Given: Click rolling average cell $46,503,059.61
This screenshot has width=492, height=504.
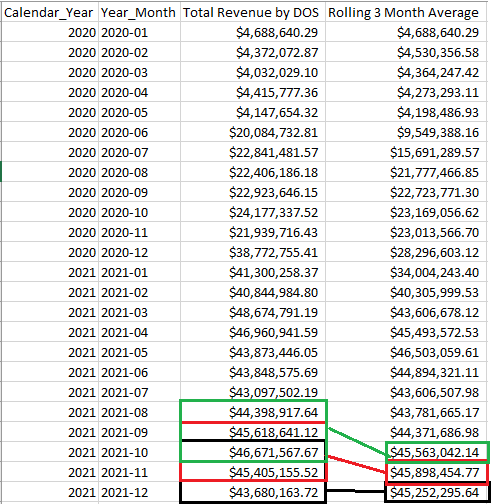Looking at the screenshot, I should (x=406, y=352).
